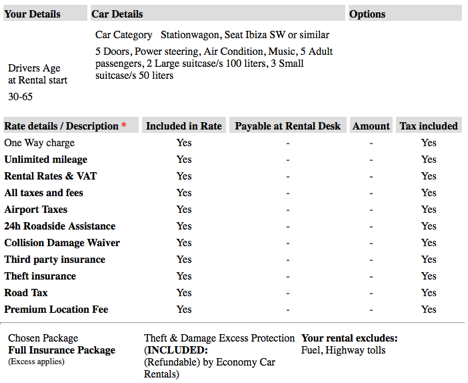The width and height of the screenshot is (468, 383).
Task: Click Included in Rate Yes for One Way charge
Action: coord(184,143)
